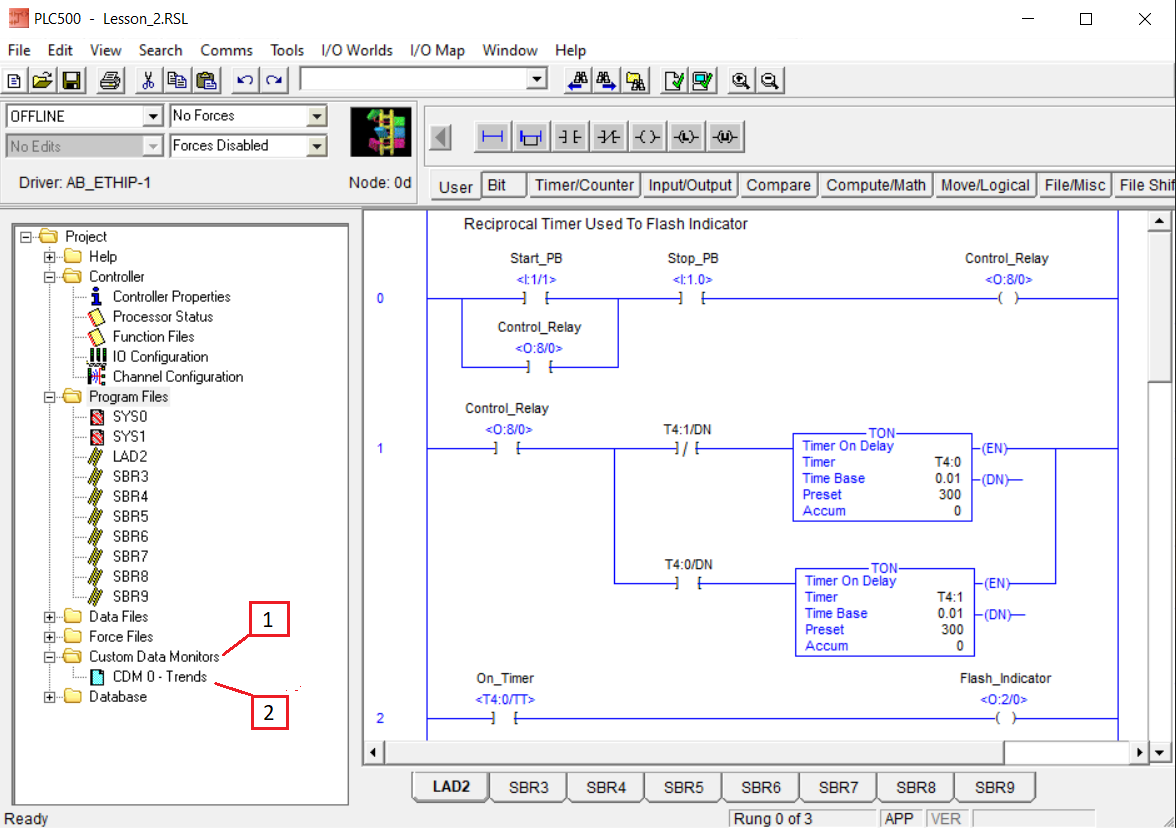This screenshot has width=1176, height=828.
Task: Collapse the Controller folder node
Action: click(50, 277)
